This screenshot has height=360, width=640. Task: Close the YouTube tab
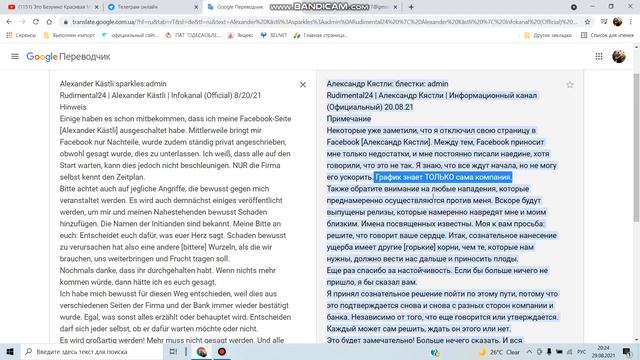(96, 7)
